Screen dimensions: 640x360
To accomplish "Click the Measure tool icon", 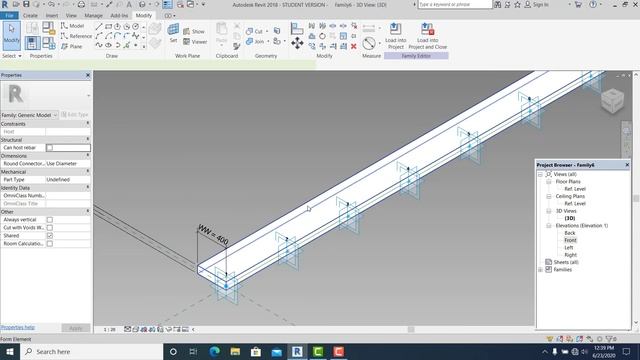I will (x=369, y=43).
